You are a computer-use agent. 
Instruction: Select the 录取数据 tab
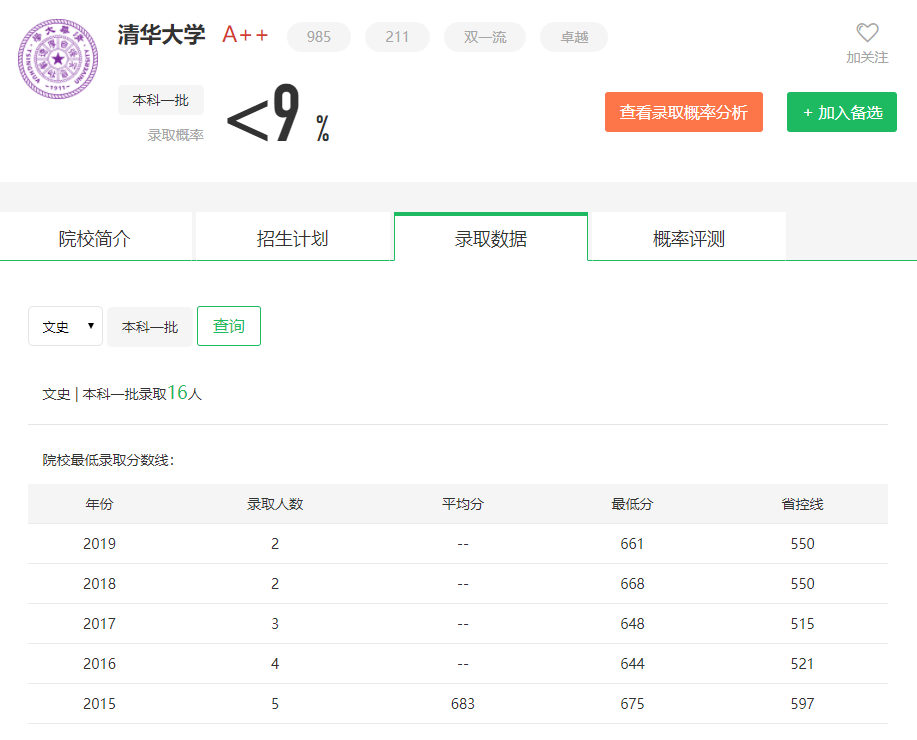pyautogui.click(x=491, y=238)
